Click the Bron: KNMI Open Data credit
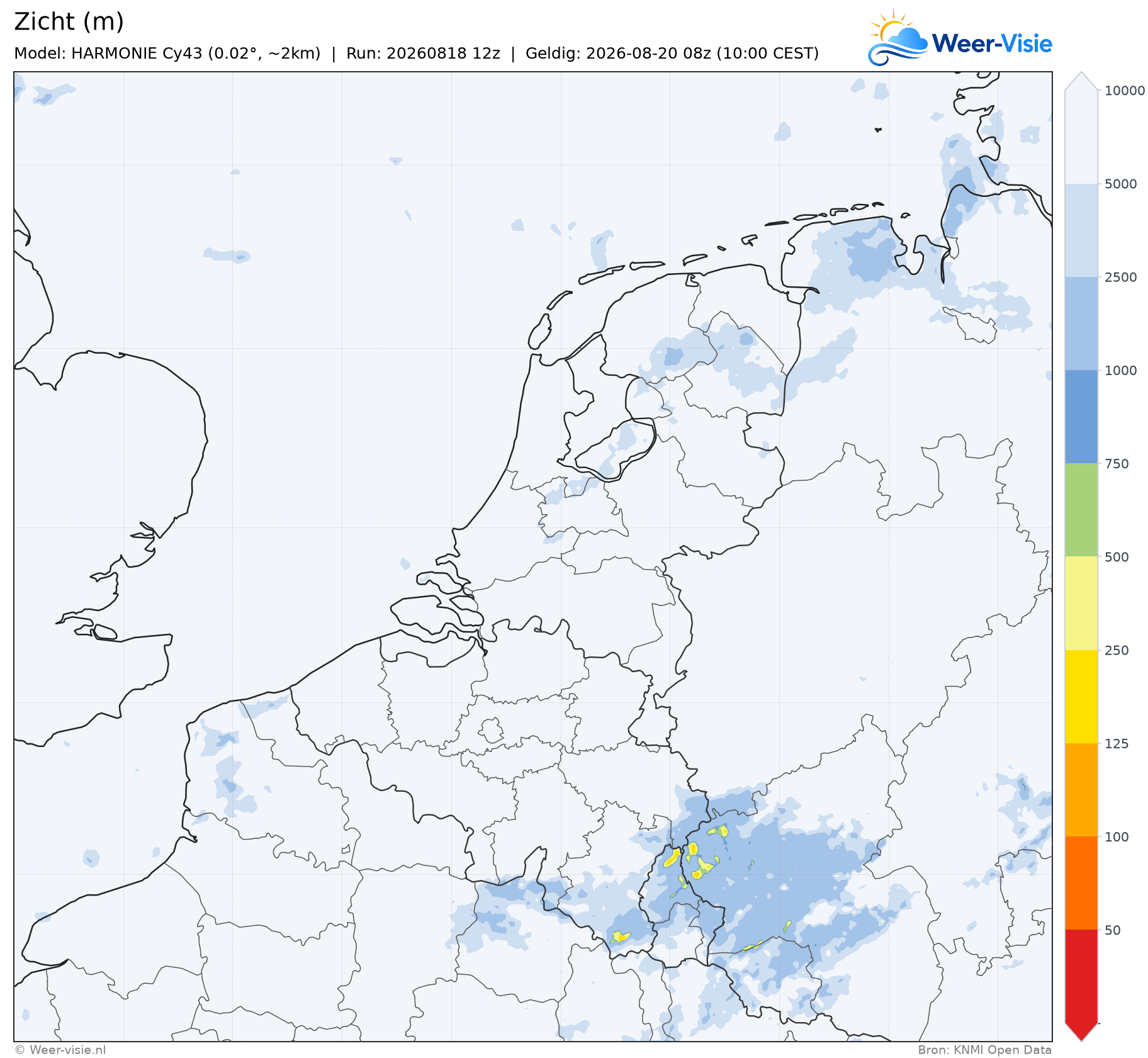 pos(985,1050)
